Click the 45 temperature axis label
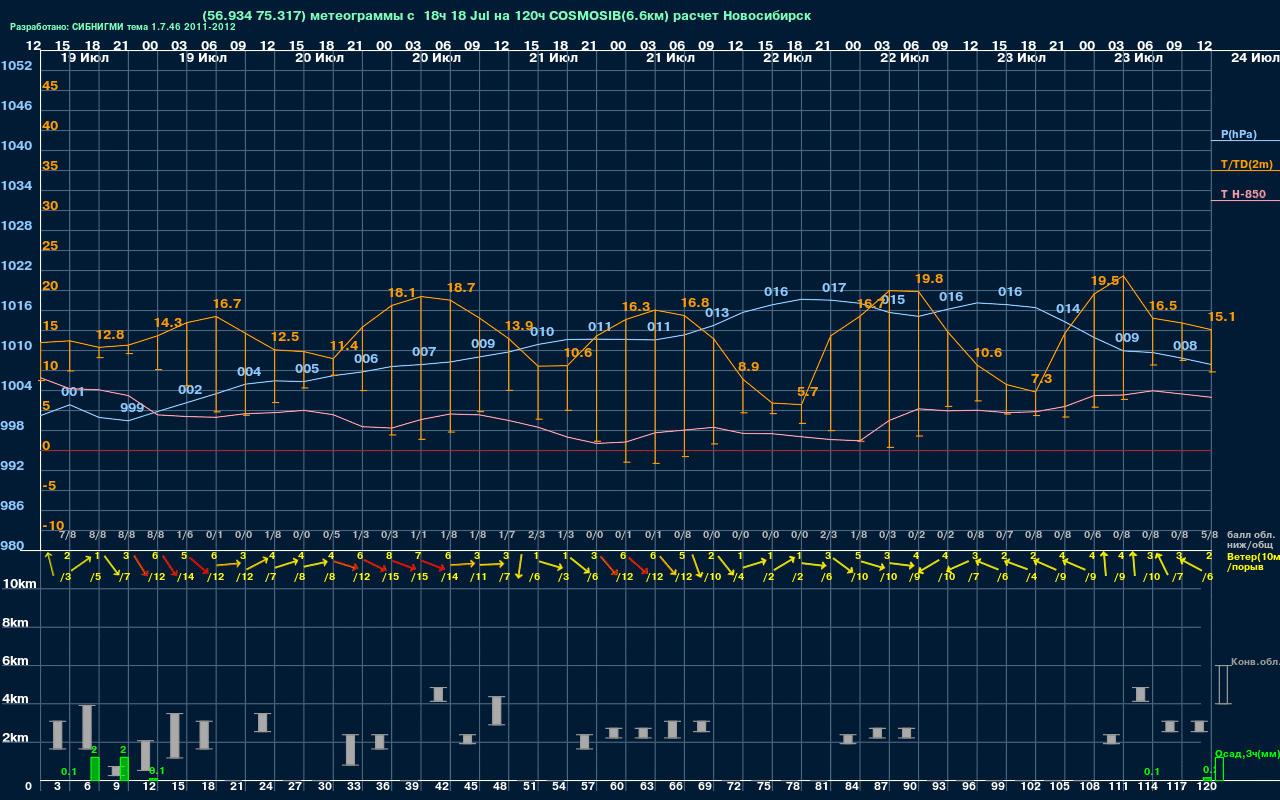This screenshot has height=800, width=1280. pyautogui.click(x=50, y=86)
